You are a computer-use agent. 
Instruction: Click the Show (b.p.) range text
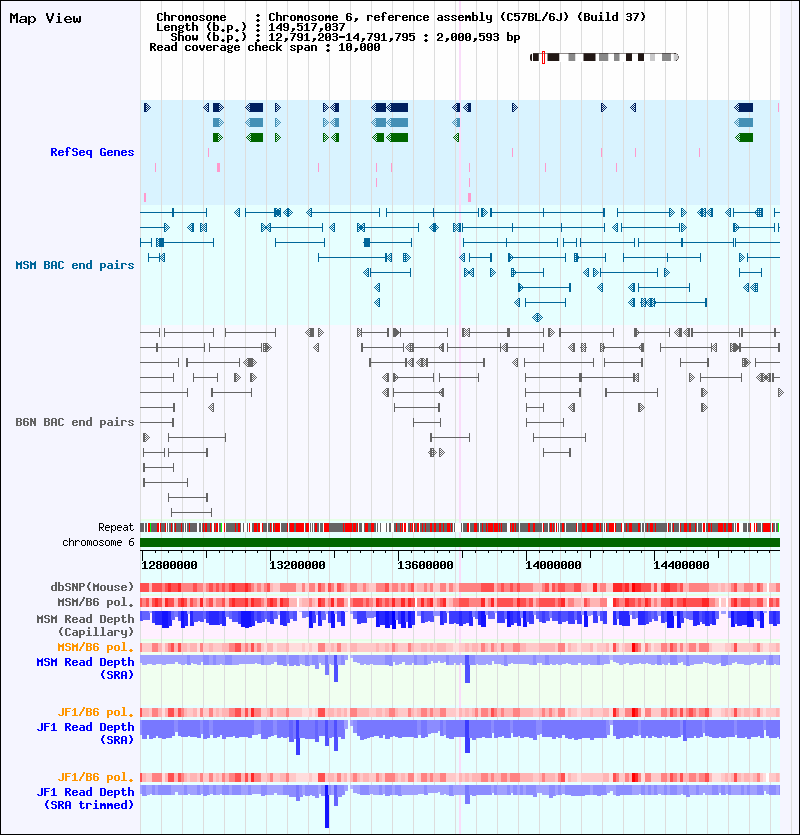(x=345, y=37)
